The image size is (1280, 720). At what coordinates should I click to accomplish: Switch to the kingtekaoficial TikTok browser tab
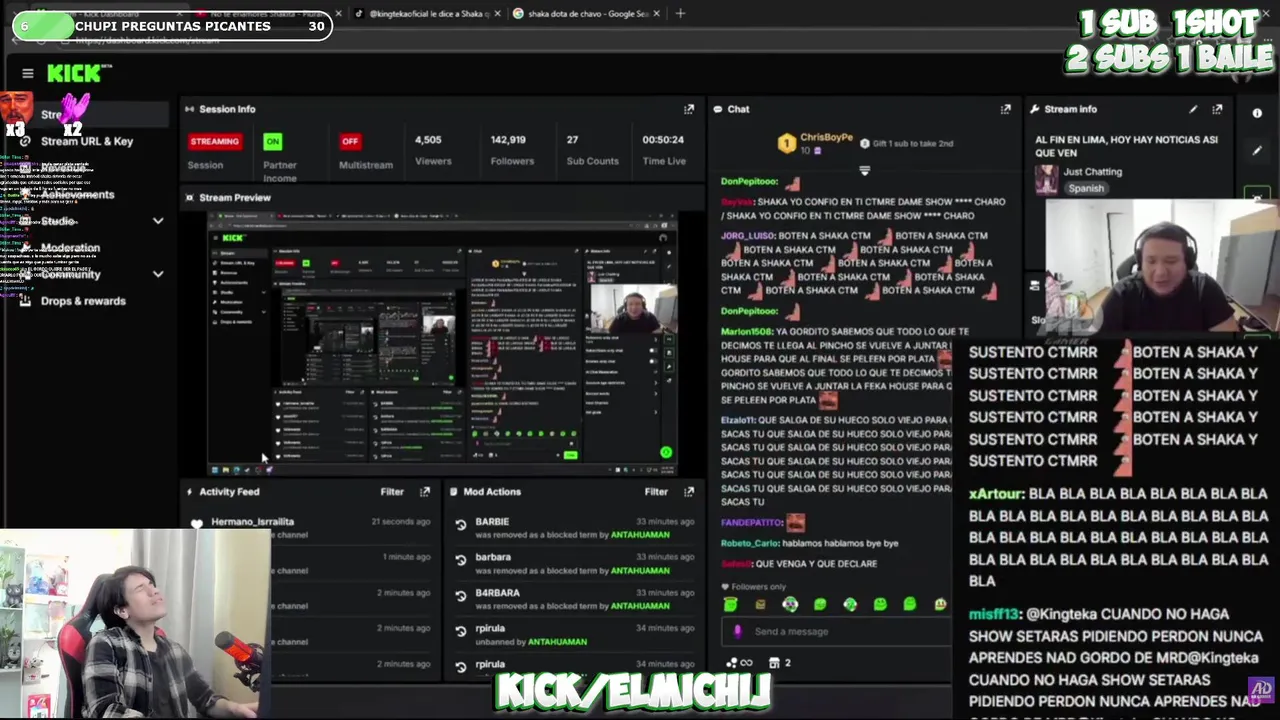(x=426, y=13)
